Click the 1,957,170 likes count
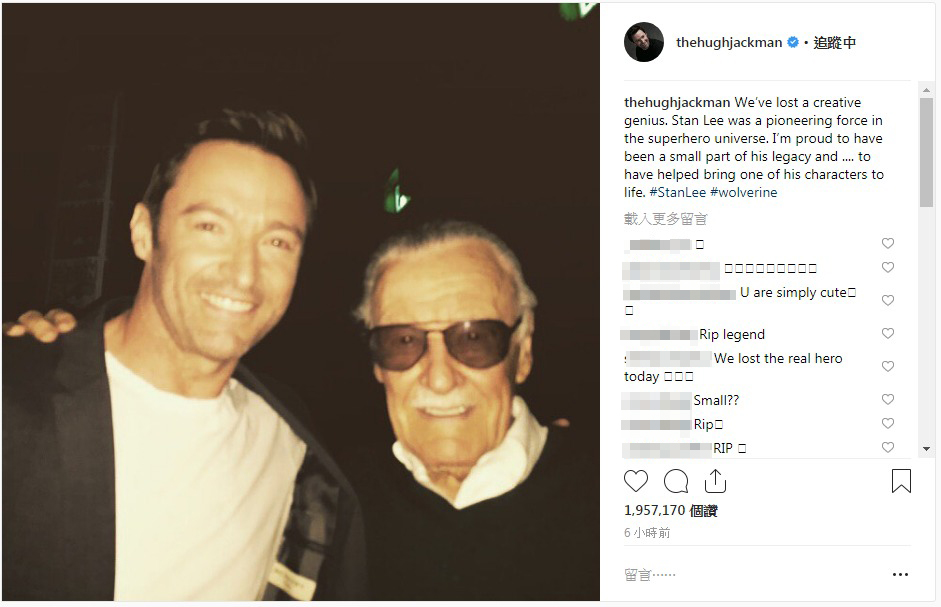Image resolution: width=941 pixels, height=607 pixels. [x=670, y=511]
